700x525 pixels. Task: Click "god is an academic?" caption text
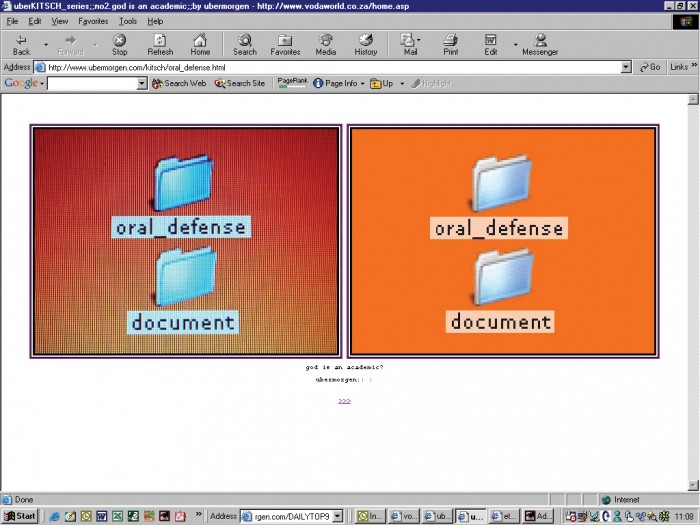pyautogui.click(x=344, y=367)
